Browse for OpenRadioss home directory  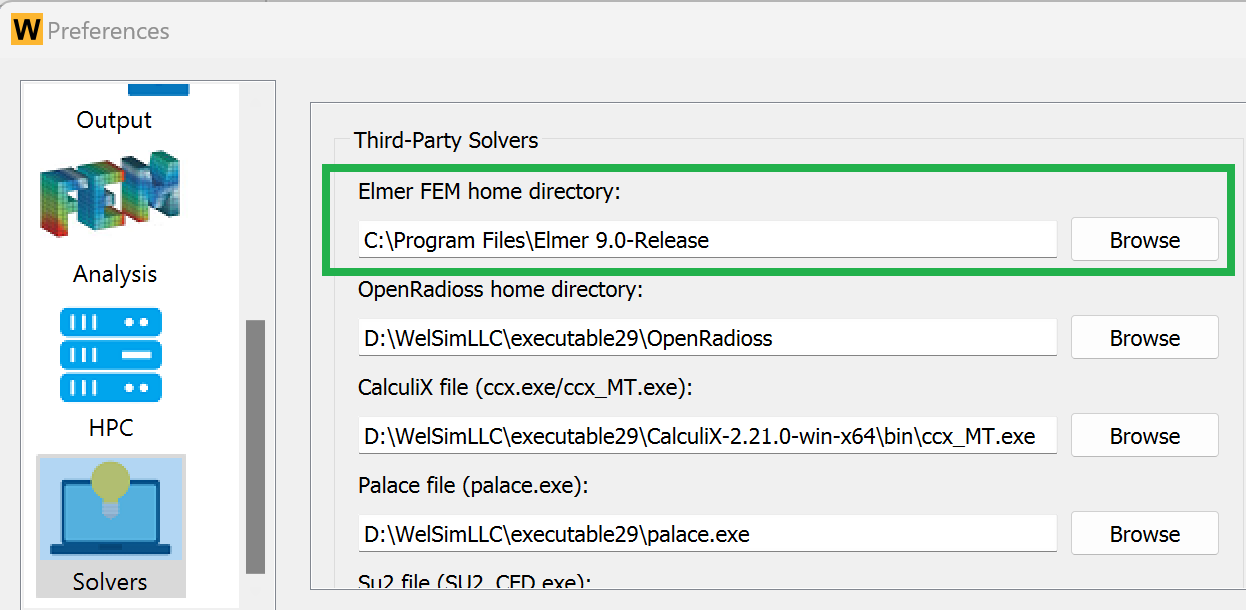[1144, 338]
